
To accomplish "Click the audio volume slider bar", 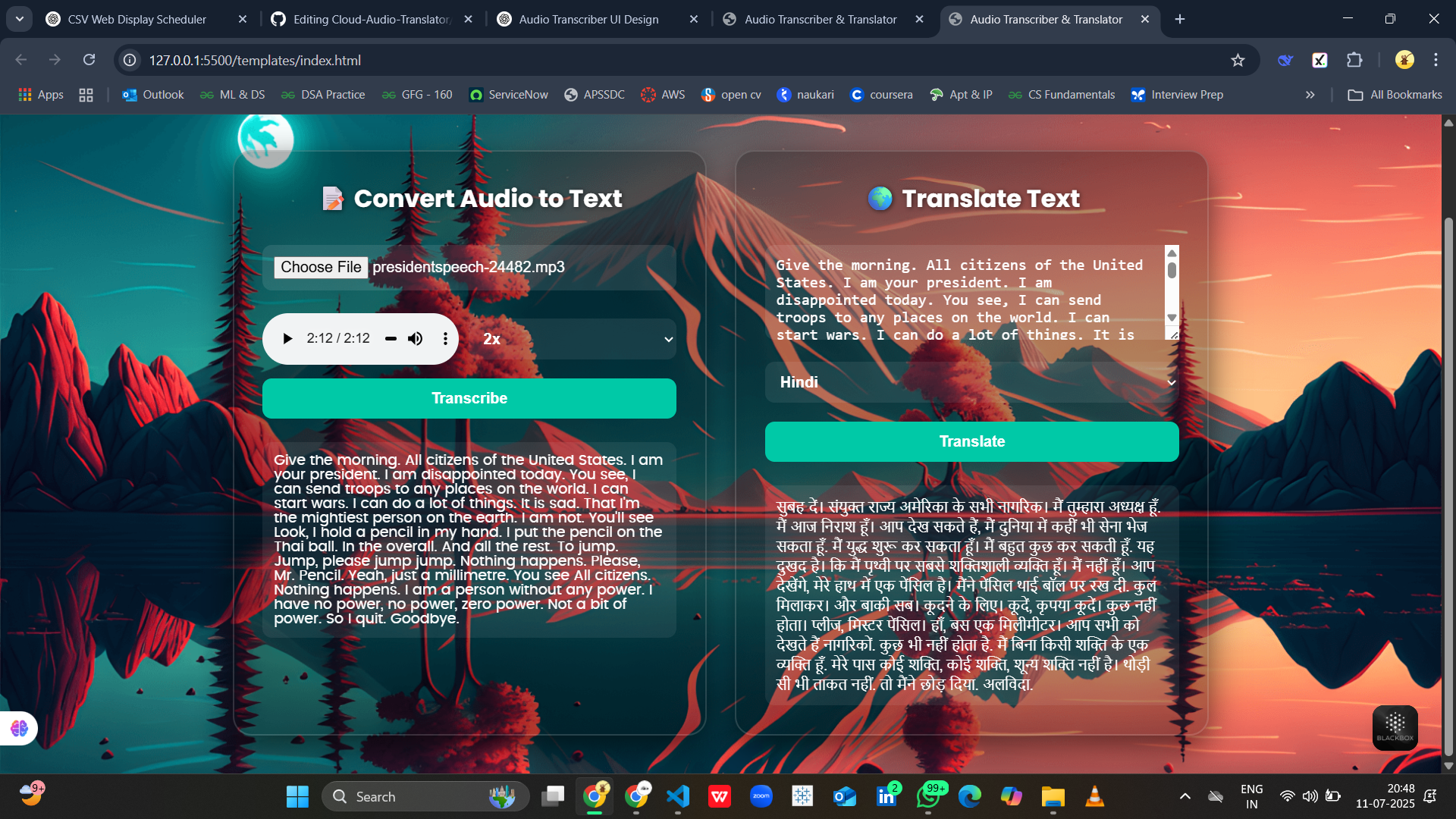I will (x=391, y=338).
